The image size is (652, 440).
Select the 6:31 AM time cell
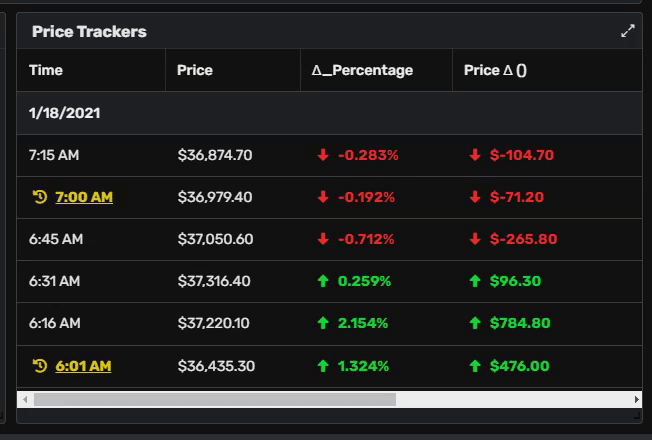pos(54,281)
